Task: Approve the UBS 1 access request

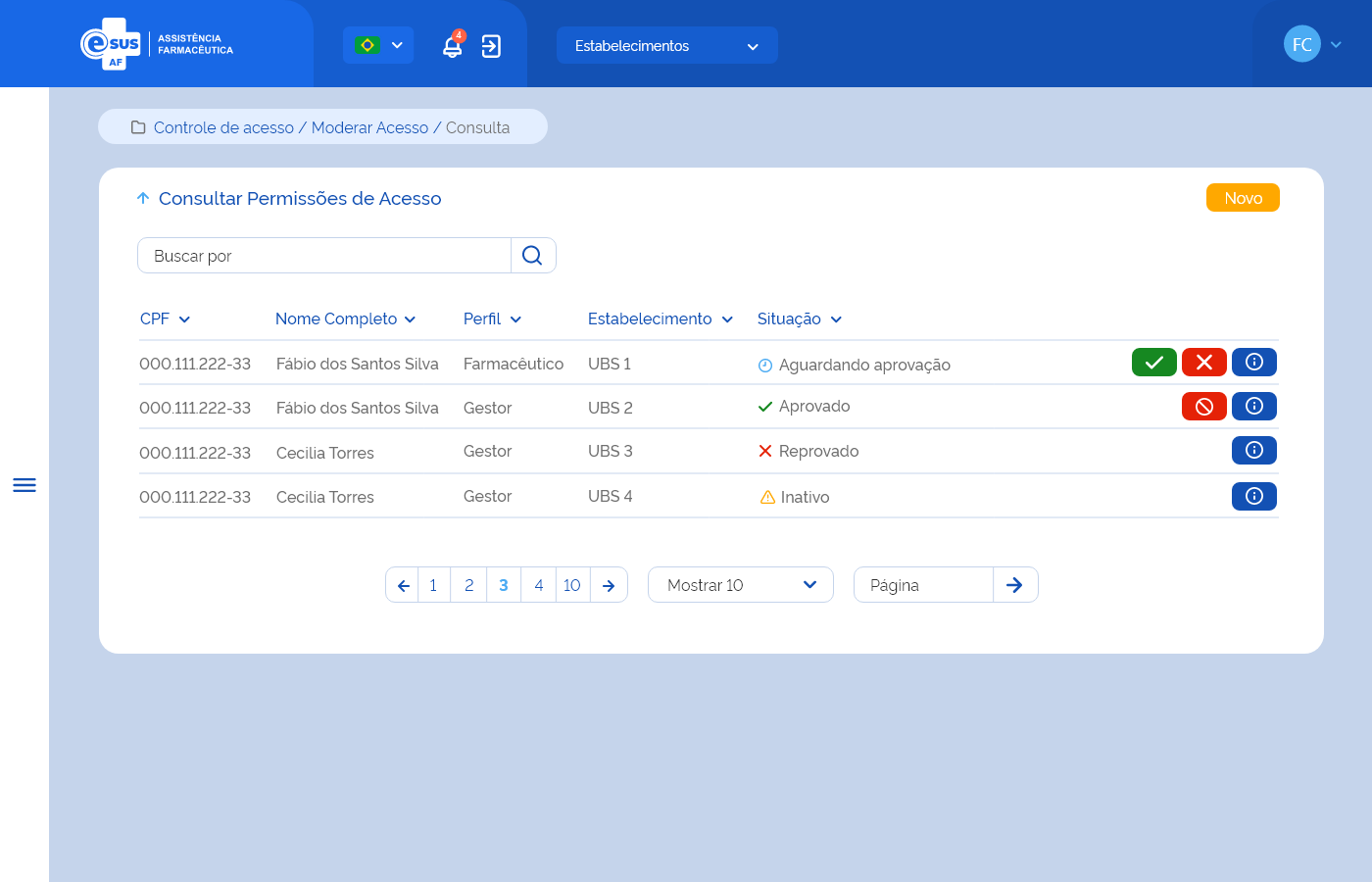Action: click(1154, 363)
